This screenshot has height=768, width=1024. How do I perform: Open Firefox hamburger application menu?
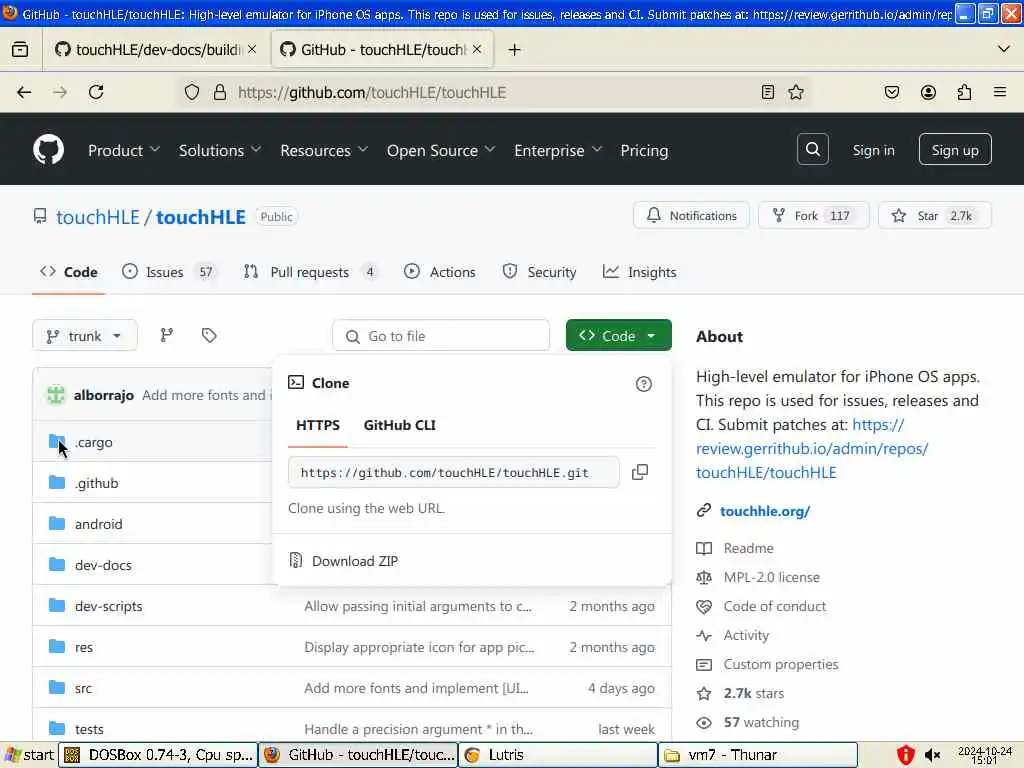[x=999, y=92]
